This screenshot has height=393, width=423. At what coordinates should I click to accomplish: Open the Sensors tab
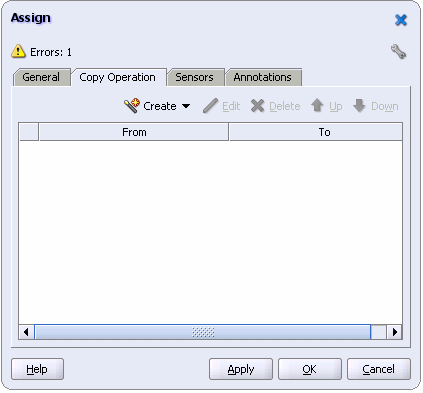click(x=195, y=77)
